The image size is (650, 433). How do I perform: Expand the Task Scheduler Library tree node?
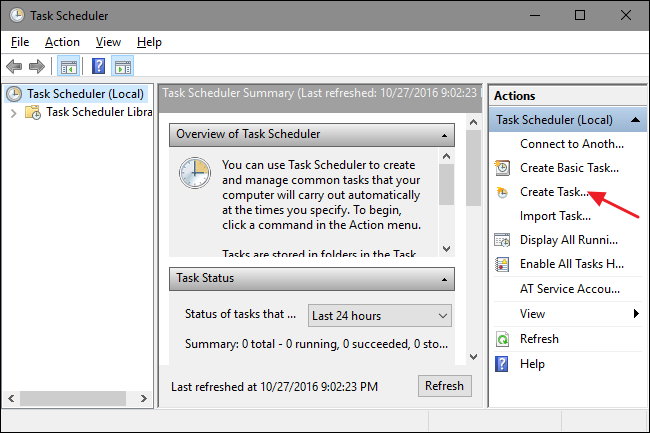tap(13, 112)
